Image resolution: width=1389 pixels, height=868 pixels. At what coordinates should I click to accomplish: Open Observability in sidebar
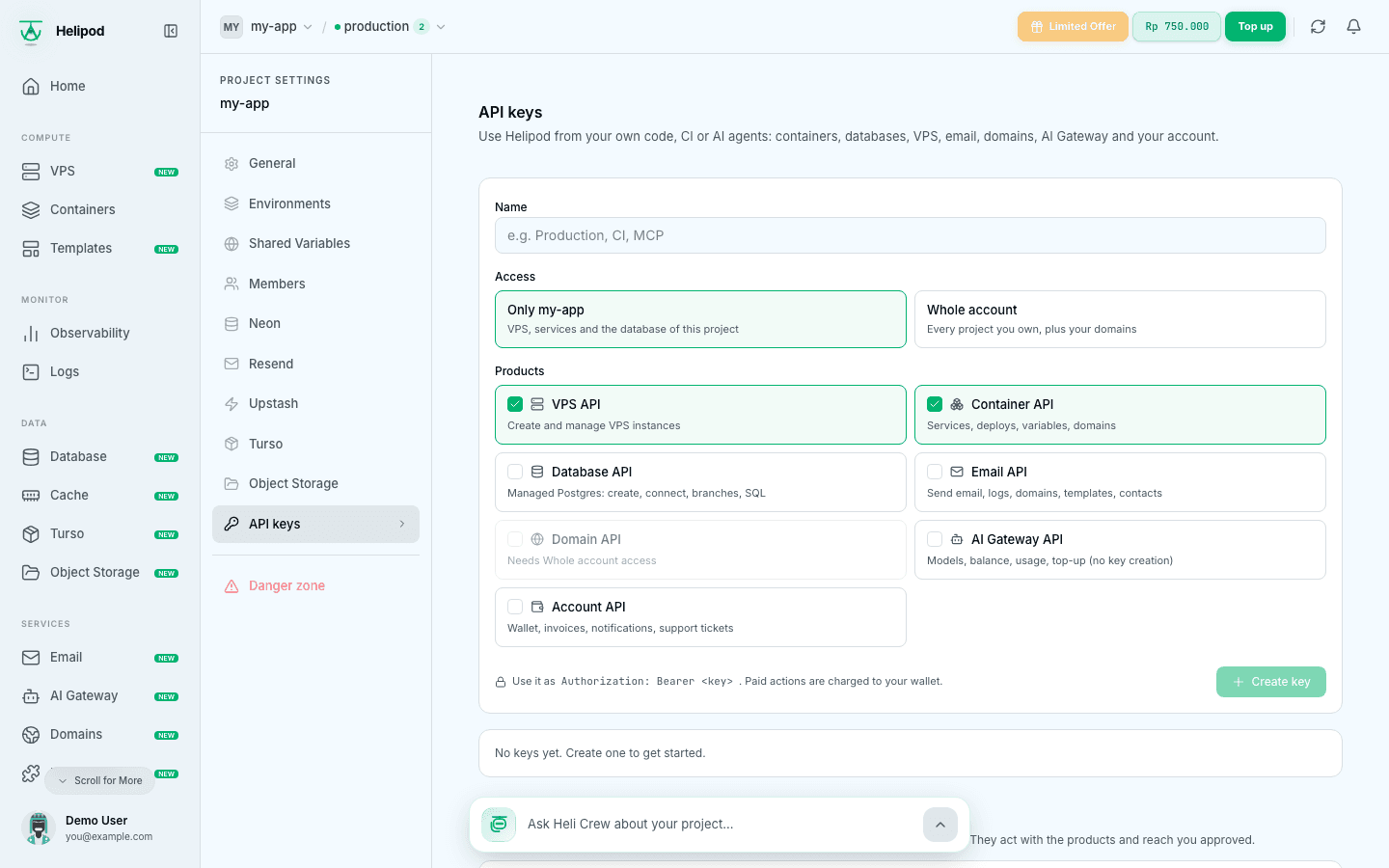click(x=100, y=333)
